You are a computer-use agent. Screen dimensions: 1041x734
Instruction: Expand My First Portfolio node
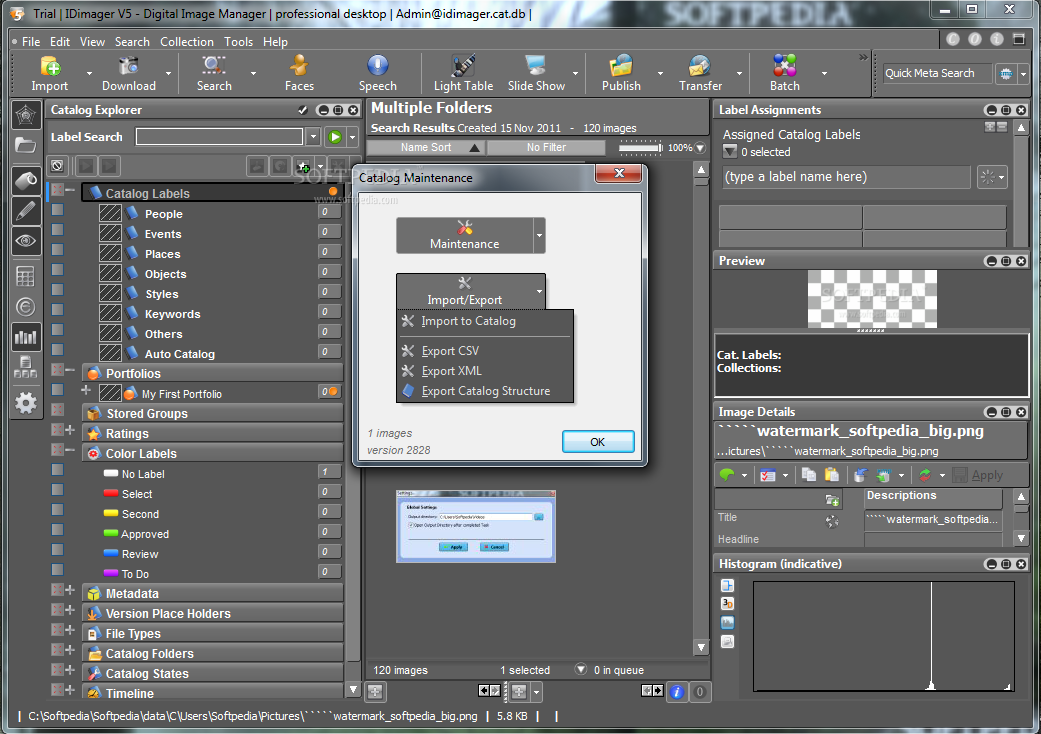click(86, 390)
